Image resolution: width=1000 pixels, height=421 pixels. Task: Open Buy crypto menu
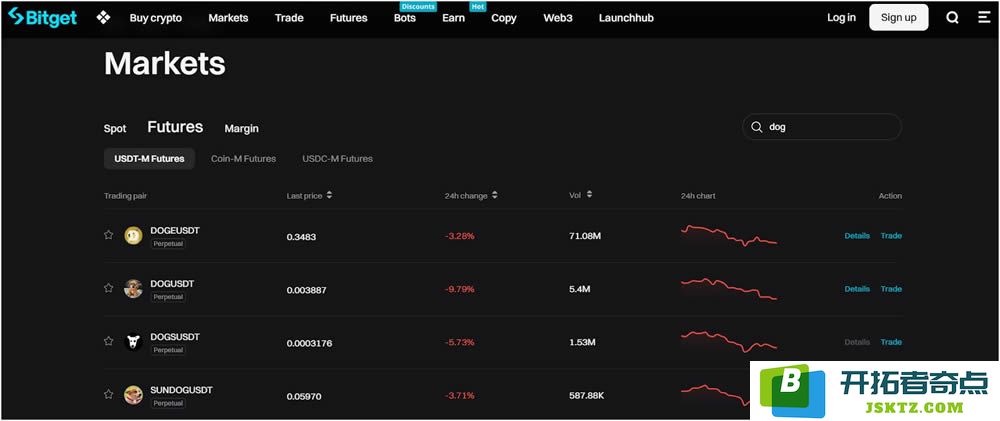pos(156,18)
